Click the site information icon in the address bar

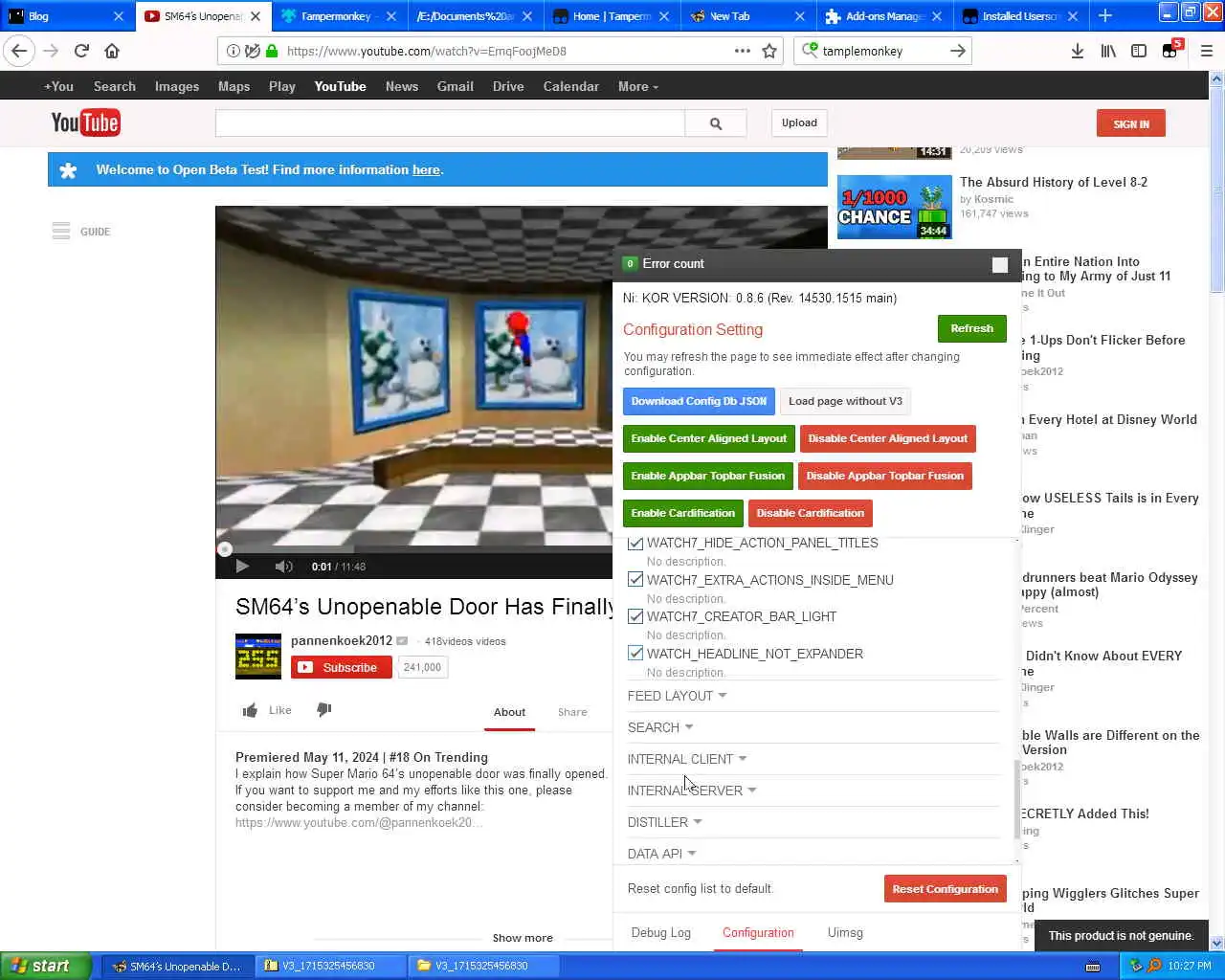(x=234, y=51)
